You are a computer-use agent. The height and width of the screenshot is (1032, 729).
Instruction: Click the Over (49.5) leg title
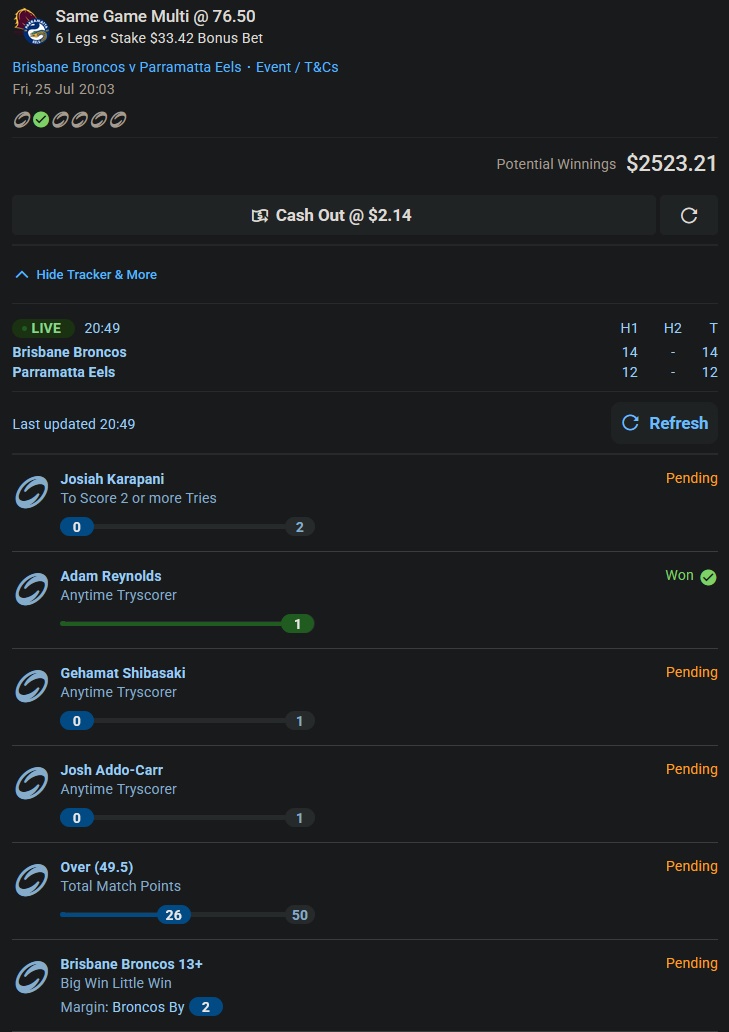coord(97,867)
